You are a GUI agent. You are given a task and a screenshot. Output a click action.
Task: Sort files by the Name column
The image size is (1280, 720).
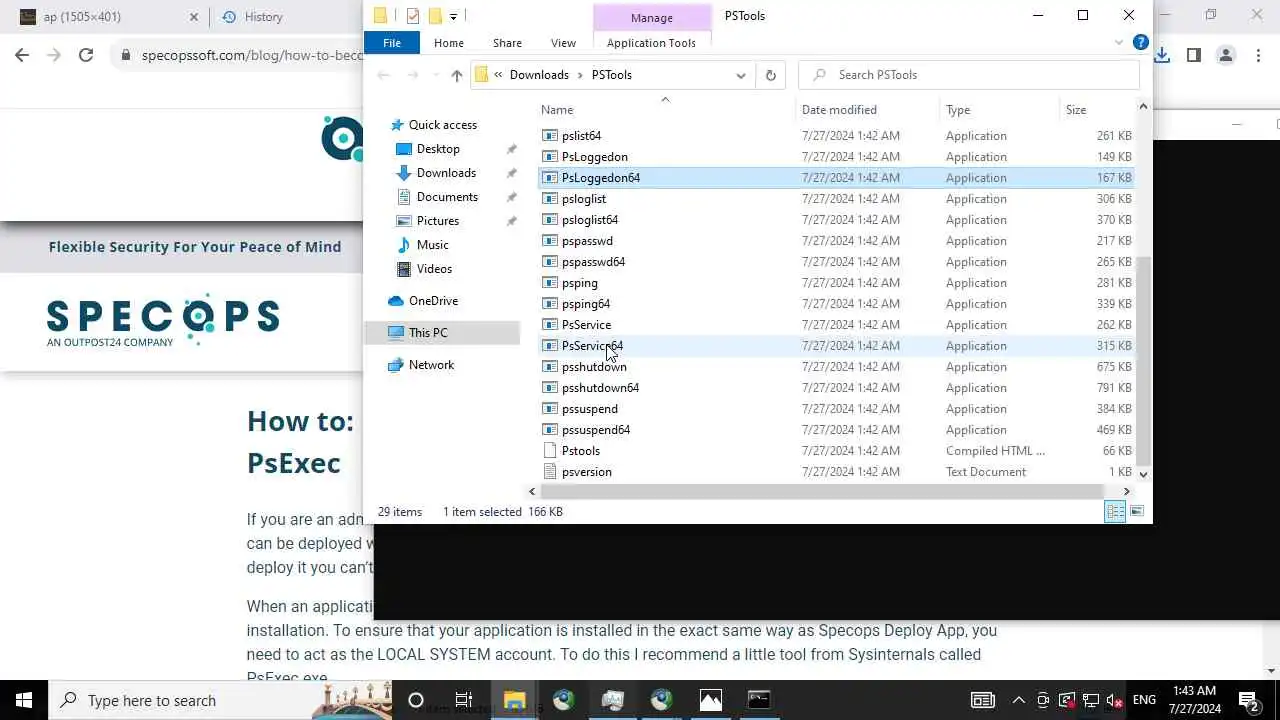[557, 110]
